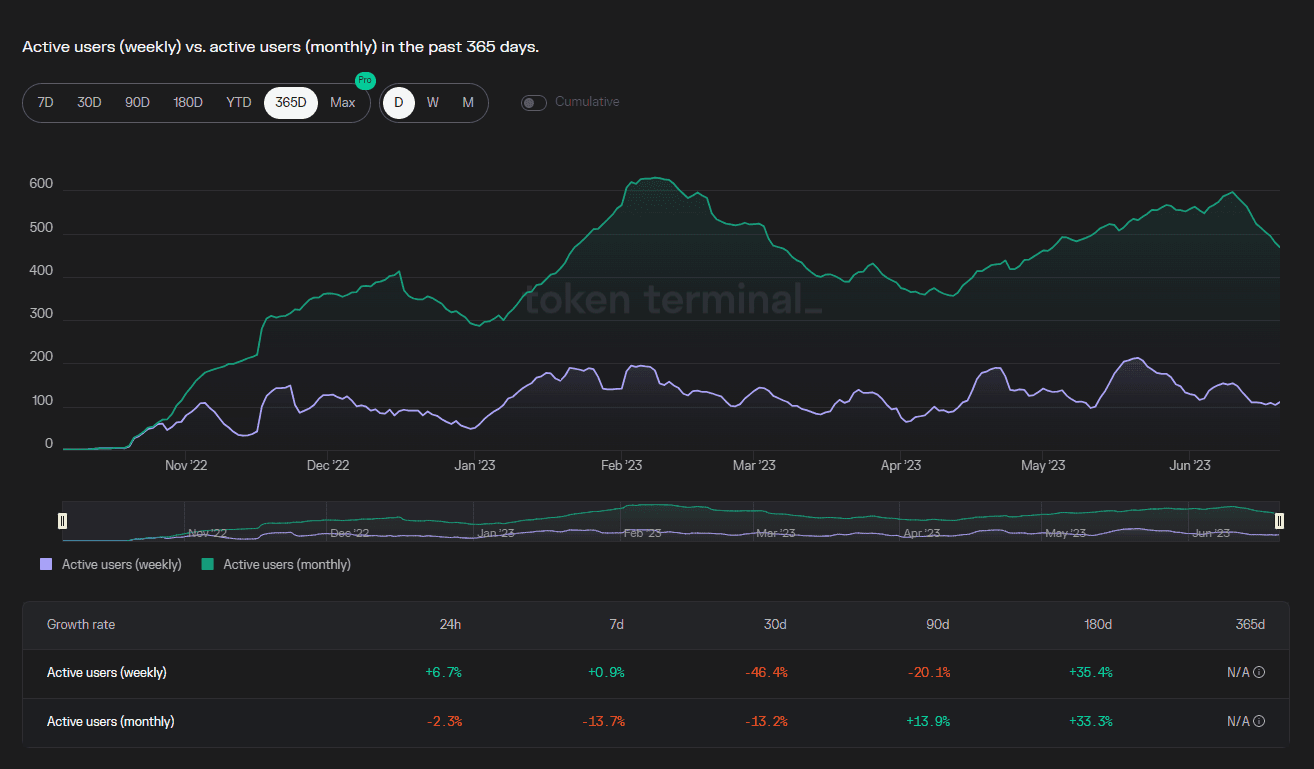Switch to the 90D time range
Screen dimensions: 1314x769
pyautogui.click(x=137, y=103)
